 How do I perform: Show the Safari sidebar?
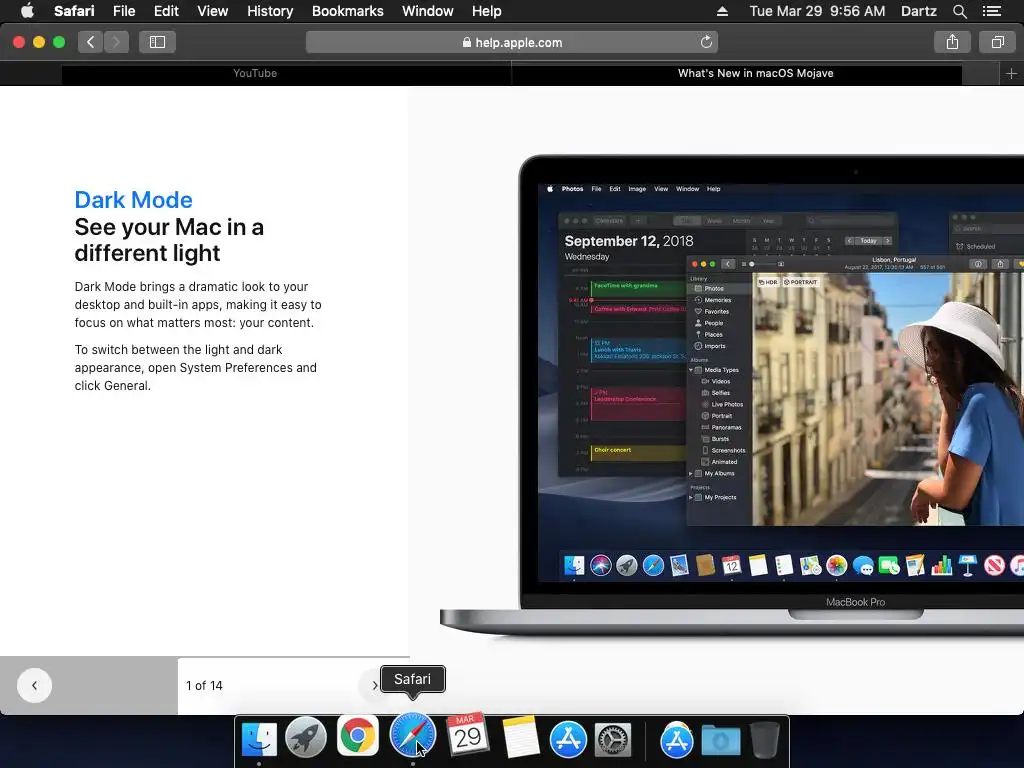tap(157, 42)
